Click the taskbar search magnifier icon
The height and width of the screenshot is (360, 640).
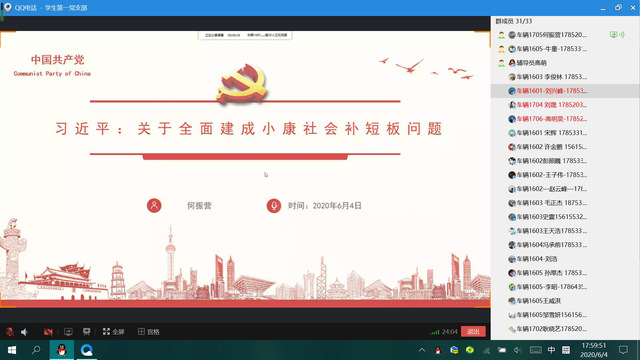point(36,350)
